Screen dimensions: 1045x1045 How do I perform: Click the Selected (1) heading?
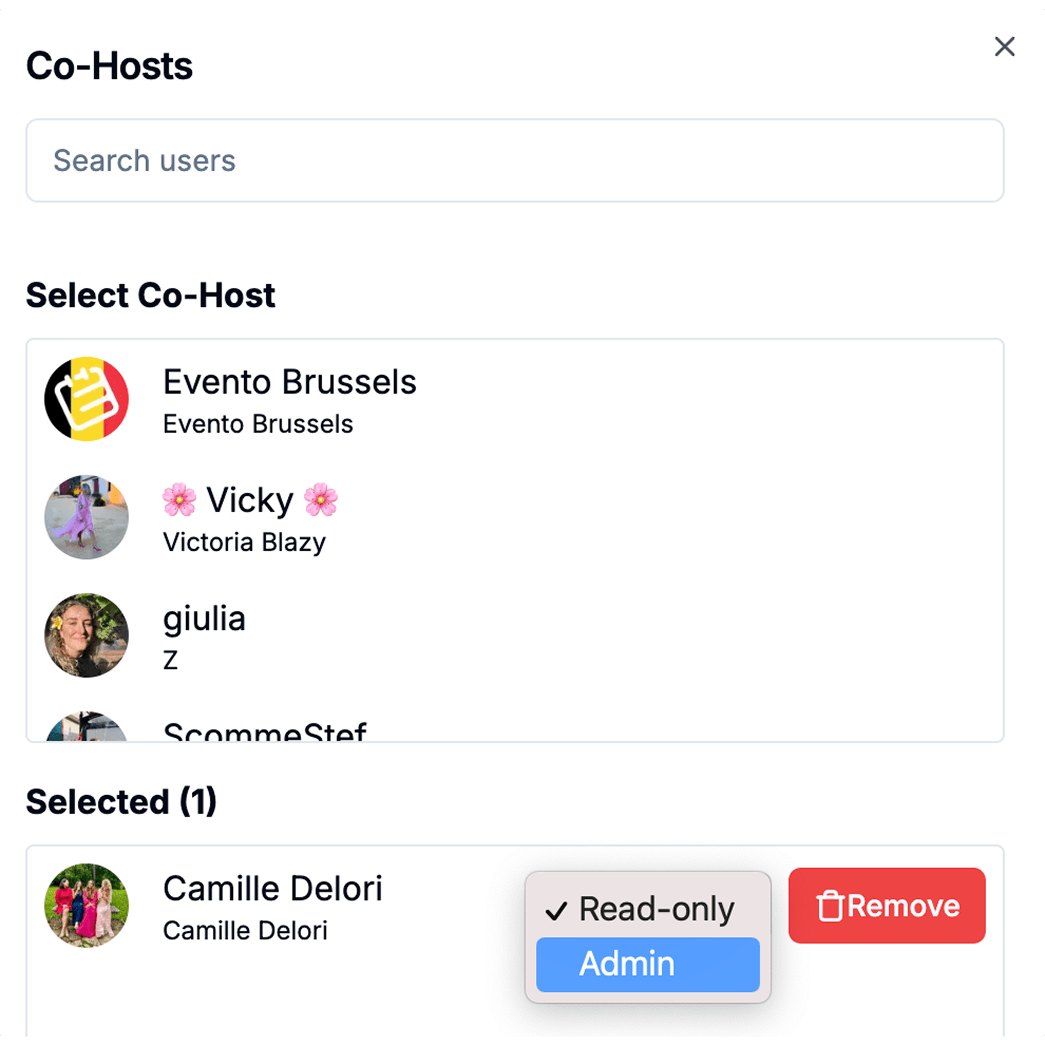121,802
